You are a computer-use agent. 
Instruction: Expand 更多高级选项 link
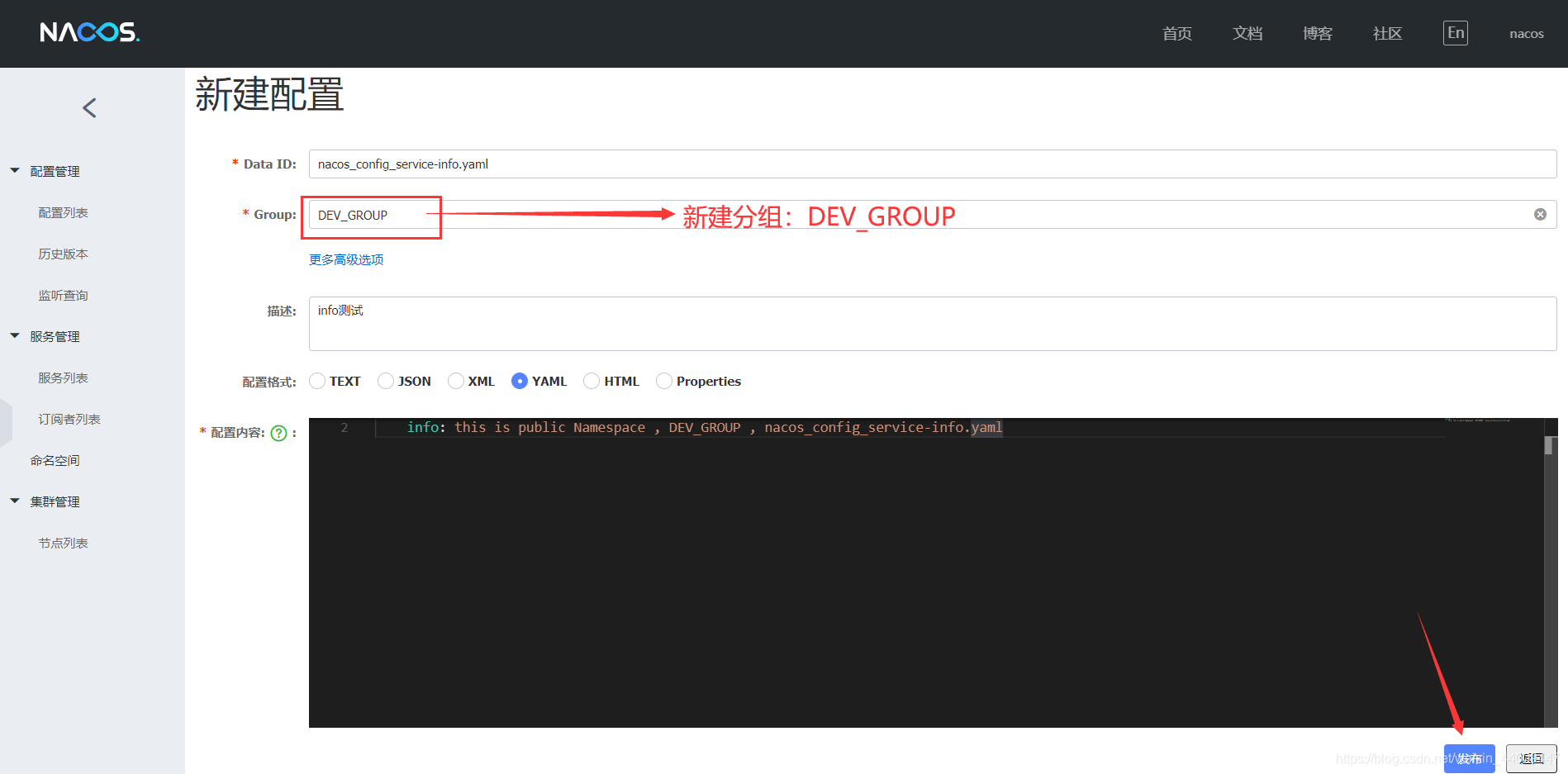346,259
